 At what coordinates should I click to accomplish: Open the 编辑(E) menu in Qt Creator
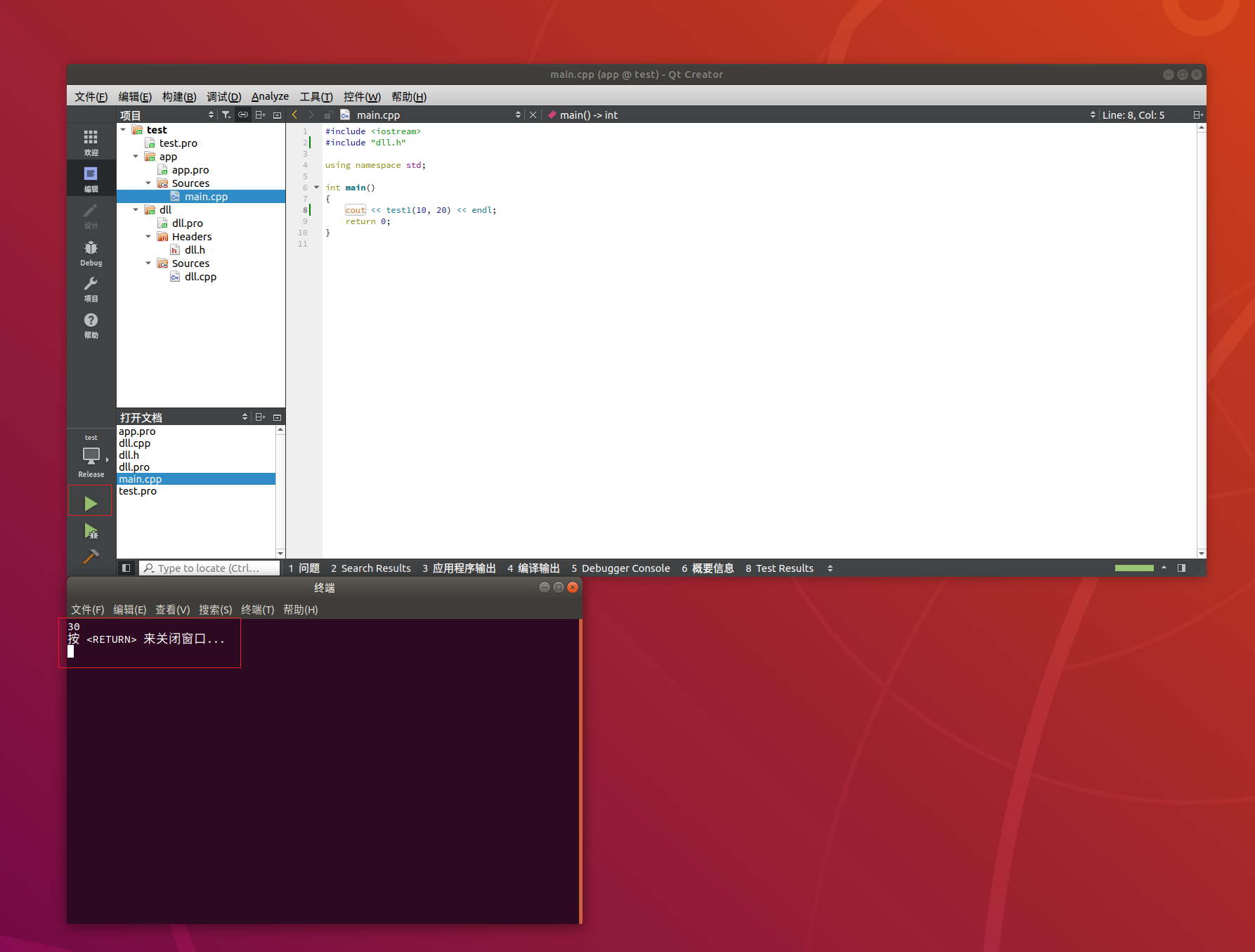point(135,96)
